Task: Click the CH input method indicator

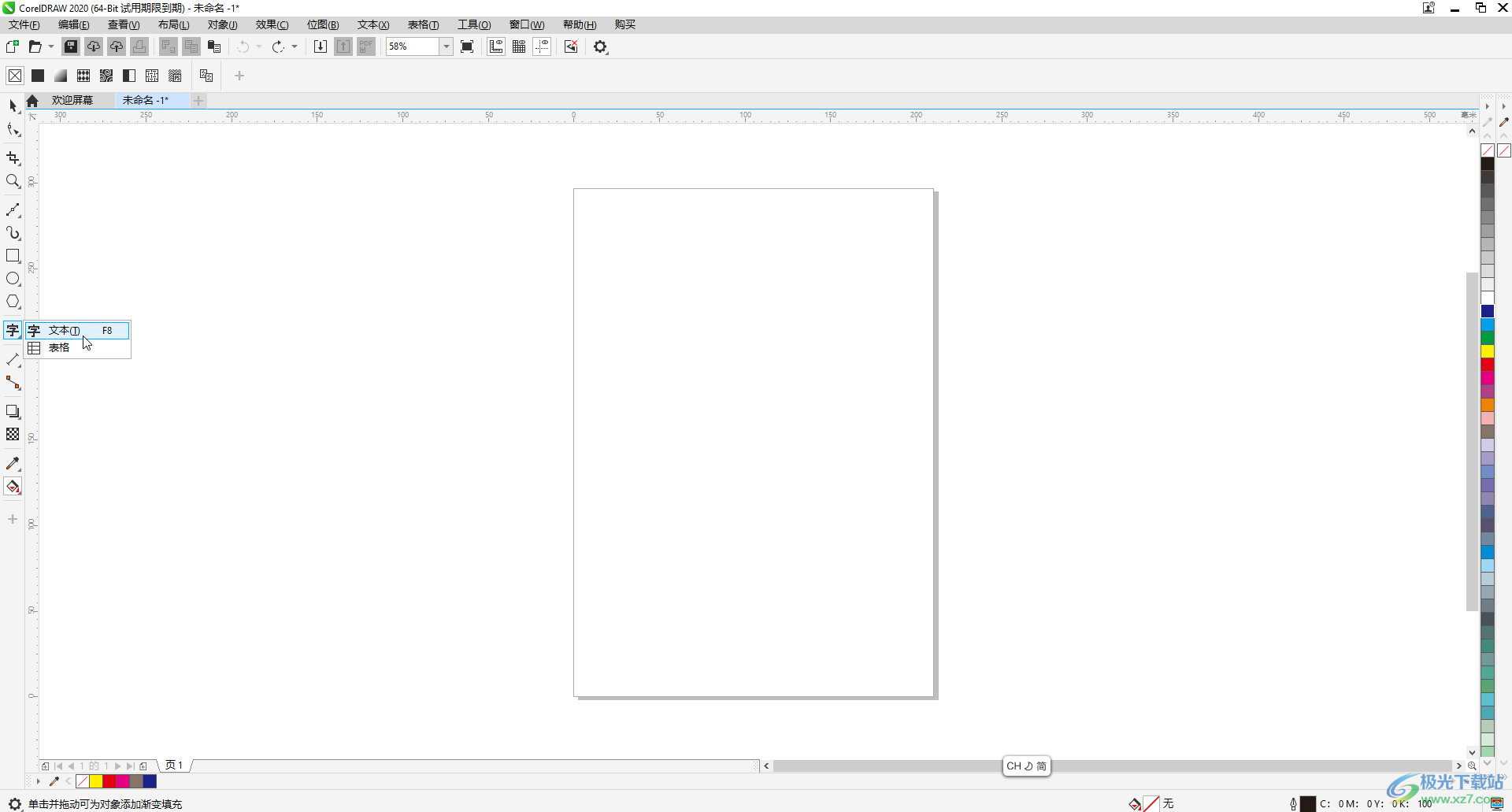Action: (x=1026, y=766)
